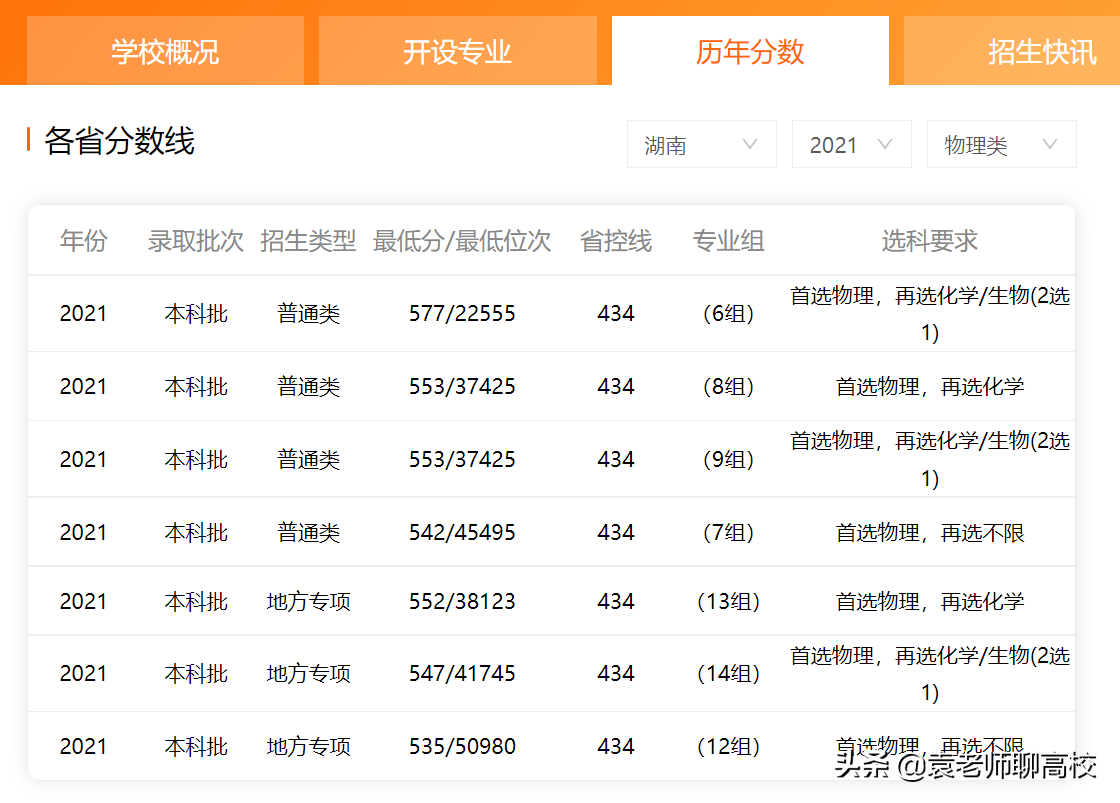Image resolution: width=1120 pixels, height=803 pixels.
Task: Select the 历年分数 tab
Action: point(749,50)
